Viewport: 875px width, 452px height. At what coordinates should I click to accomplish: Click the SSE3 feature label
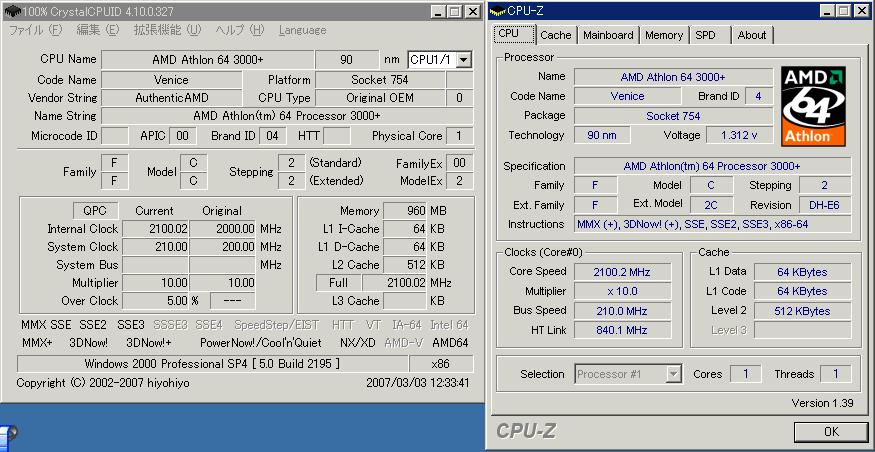pyautogui.click(x=131, y=325)
